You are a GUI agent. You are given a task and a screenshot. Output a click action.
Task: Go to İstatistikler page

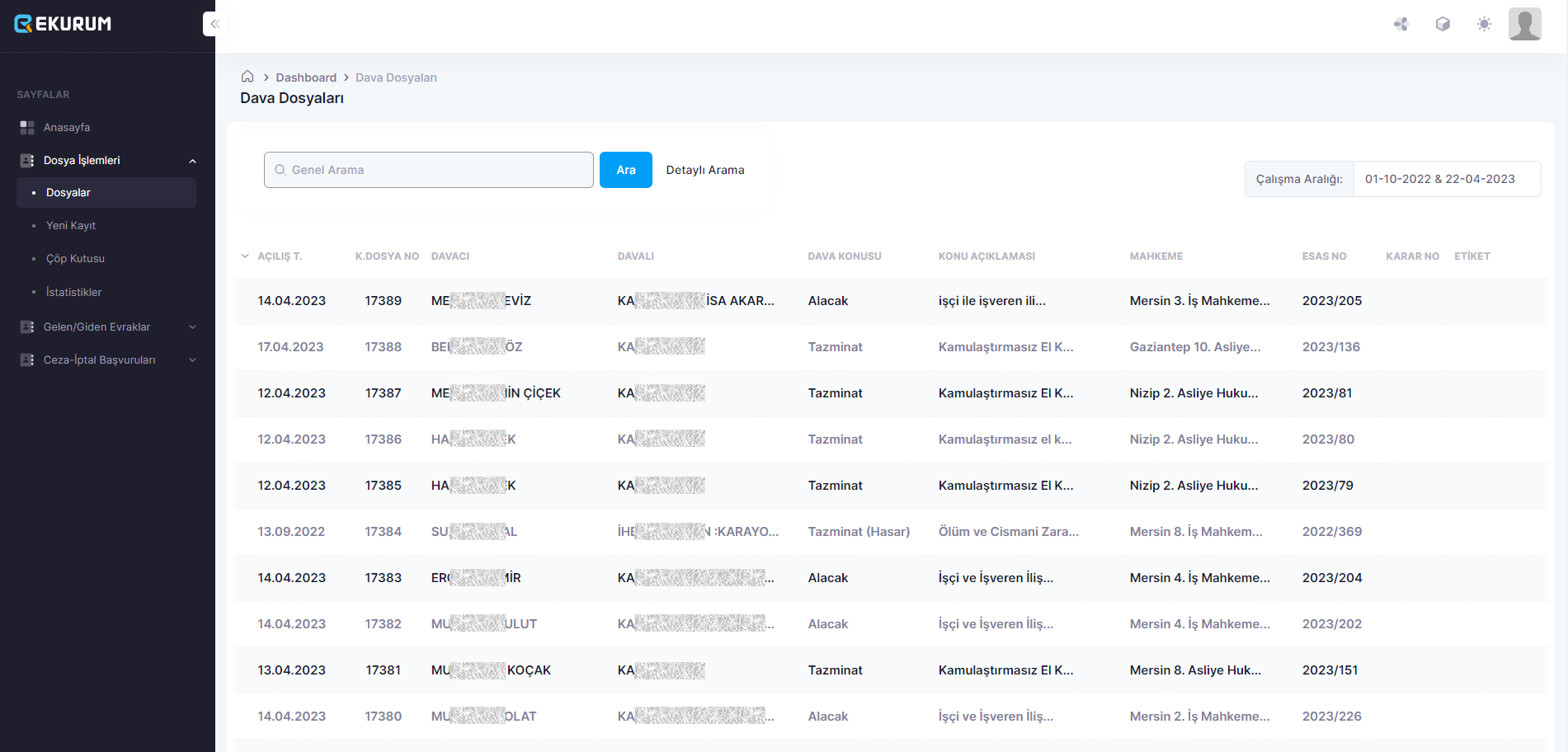click(73, 293)
